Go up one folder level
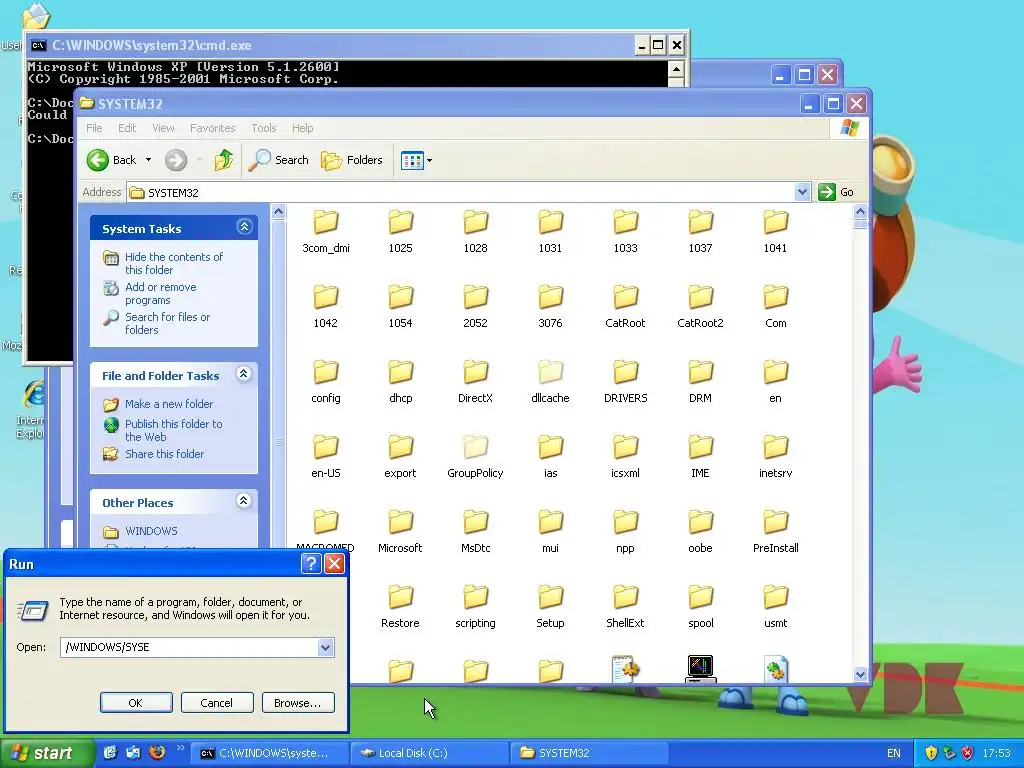The width and height of the screenshot is (1024, 768). pos(223,159)
